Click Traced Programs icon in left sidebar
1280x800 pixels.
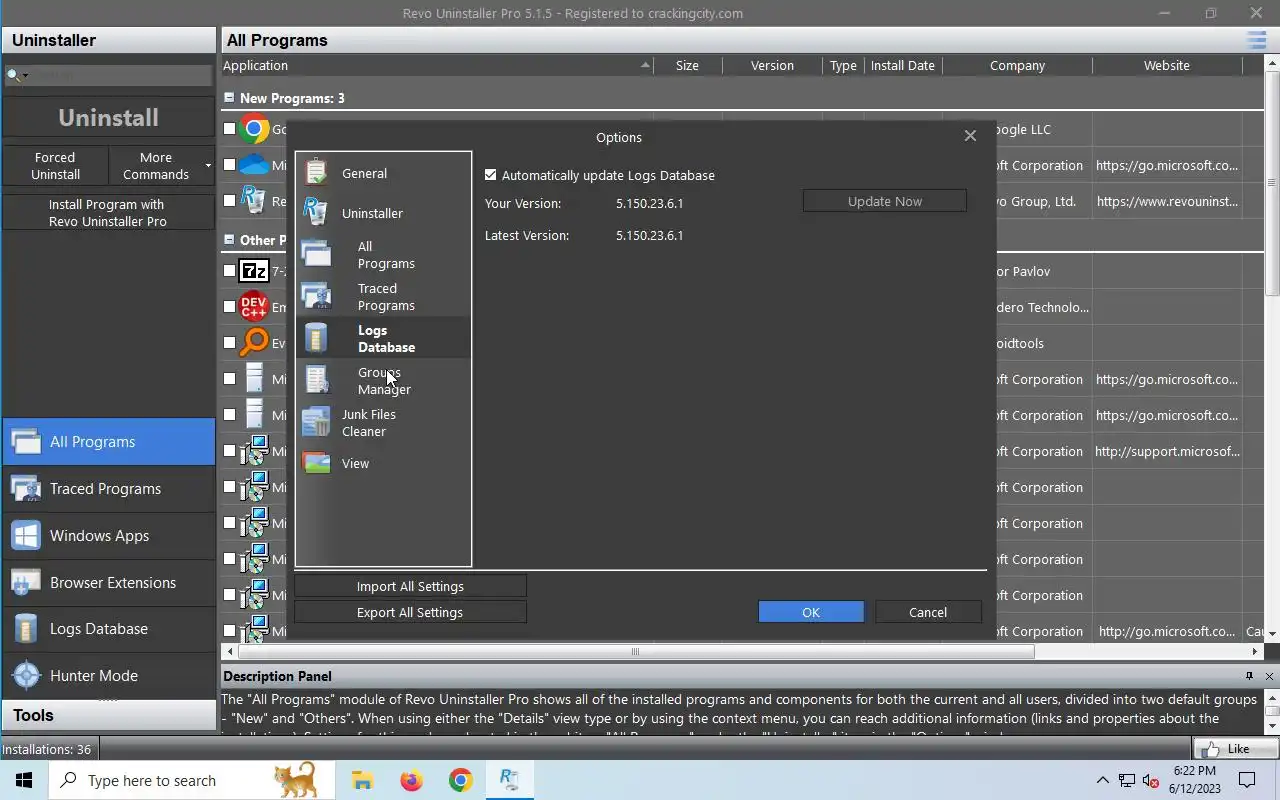pyautogui.click(x=26, y=488)
